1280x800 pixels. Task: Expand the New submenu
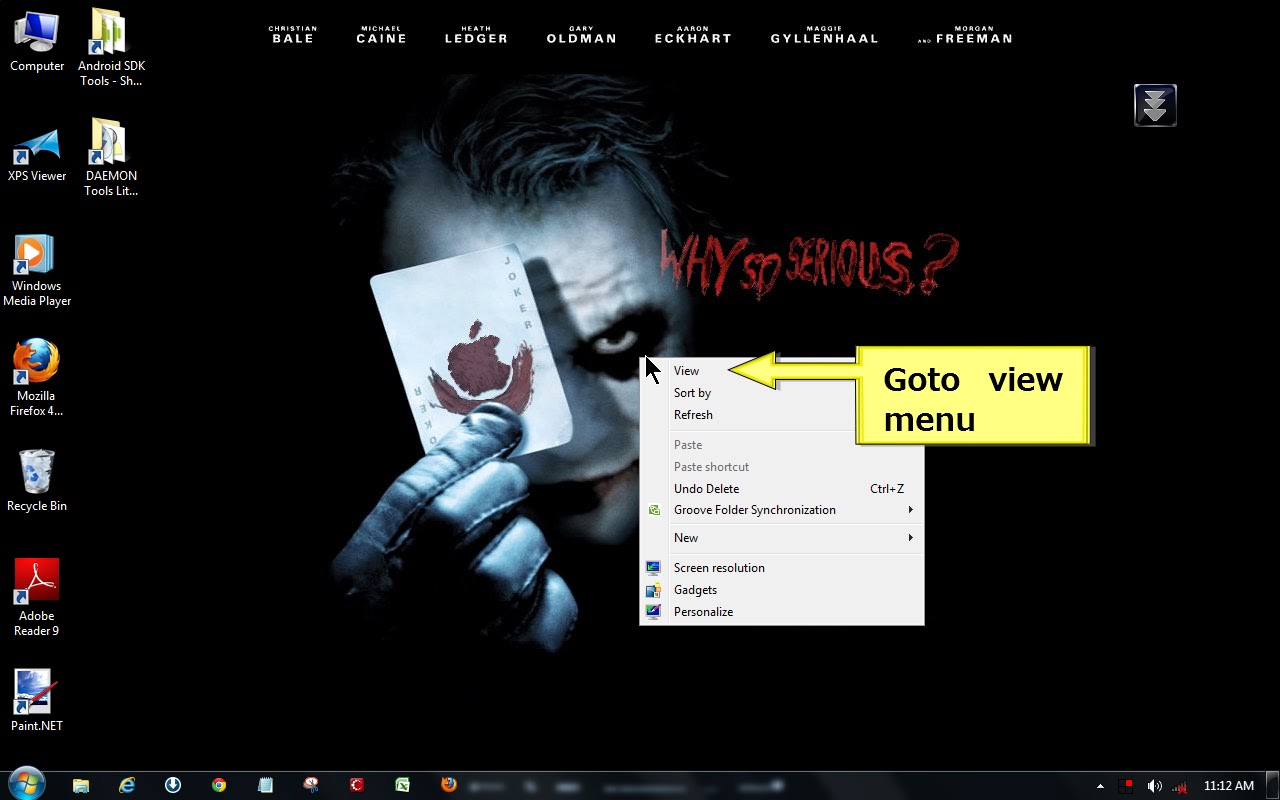[686, 538]
